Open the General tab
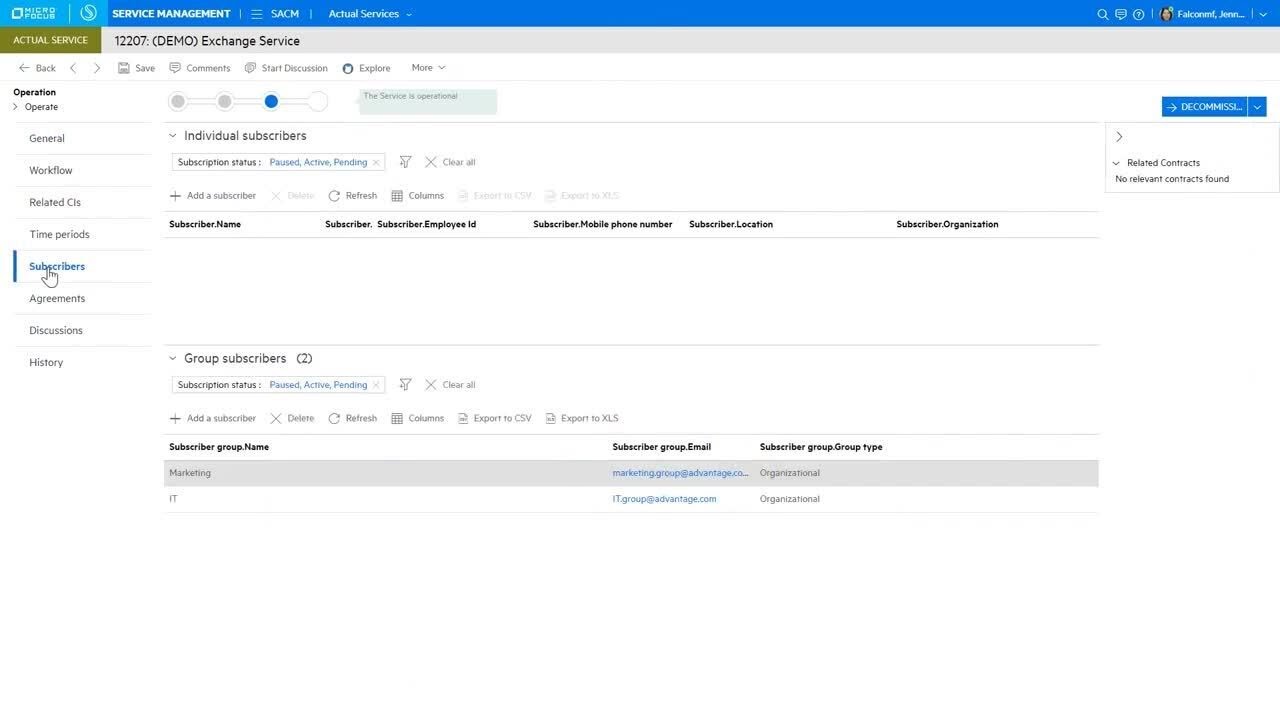Screen dimensions: 1280x720 coord(47,138)
